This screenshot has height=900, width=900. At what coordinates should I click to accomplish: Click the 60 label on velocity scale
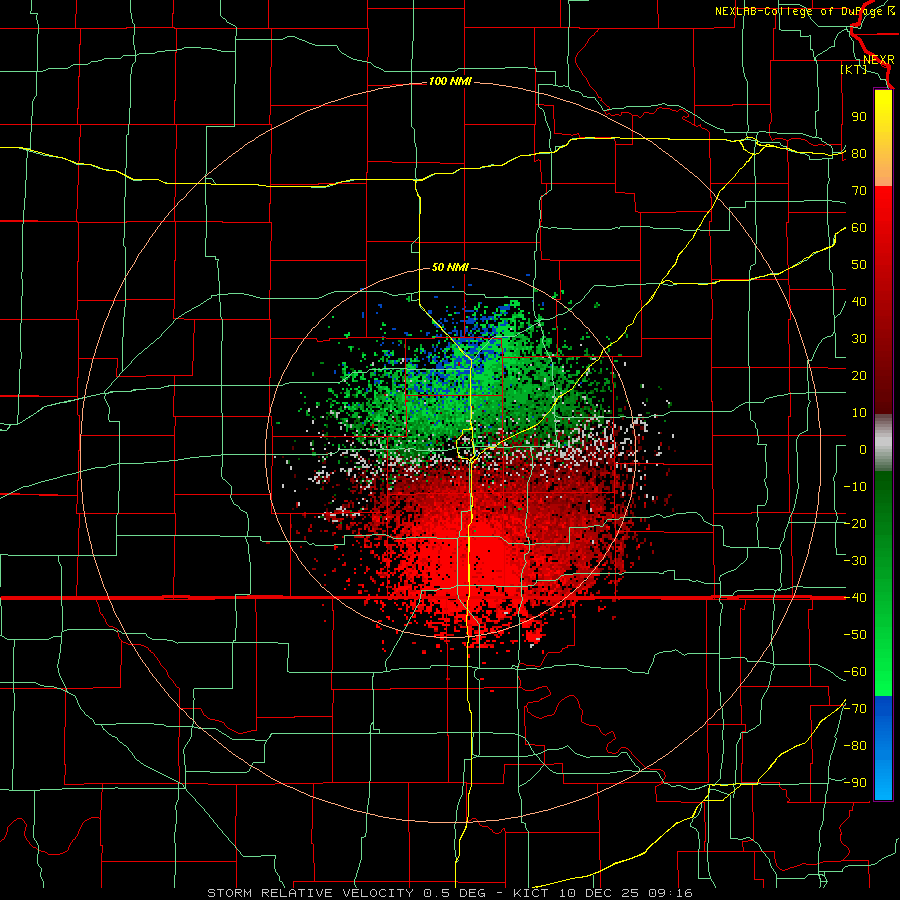click(859, 227)
